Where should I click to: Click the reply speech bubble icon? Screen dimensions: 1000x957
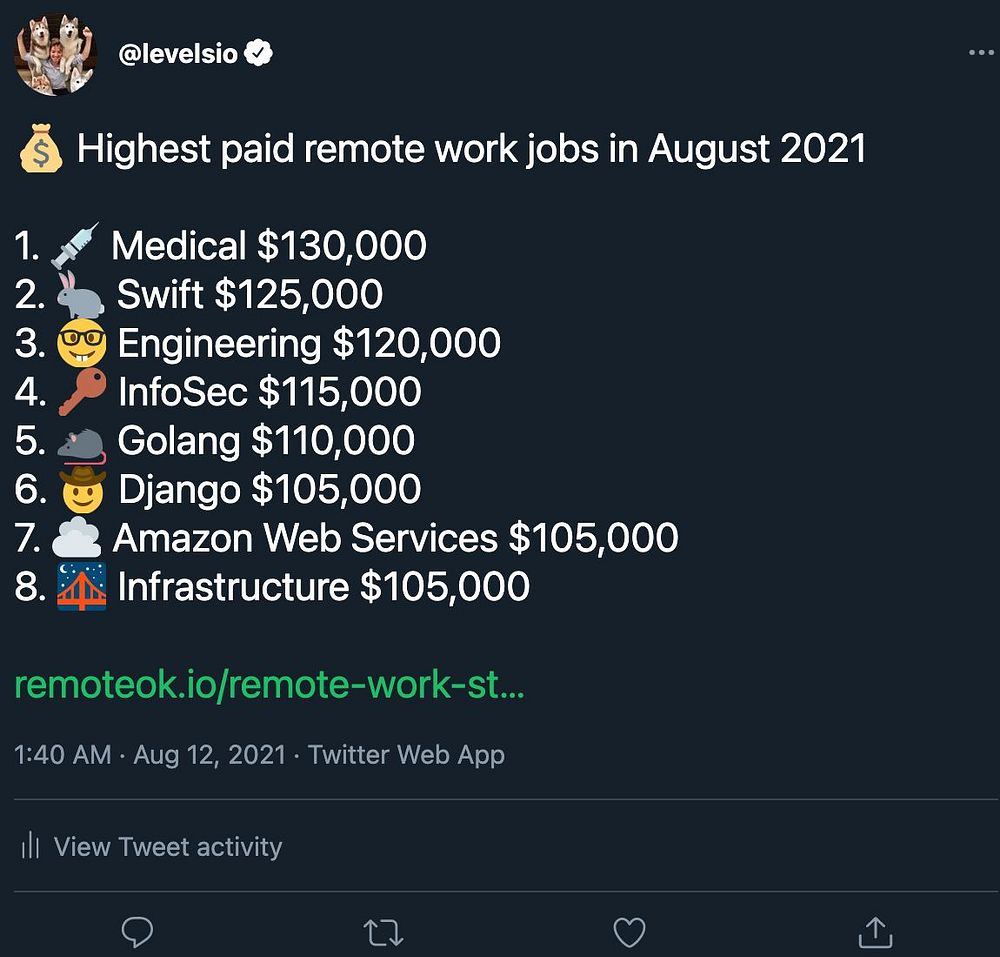pos(137,932)
